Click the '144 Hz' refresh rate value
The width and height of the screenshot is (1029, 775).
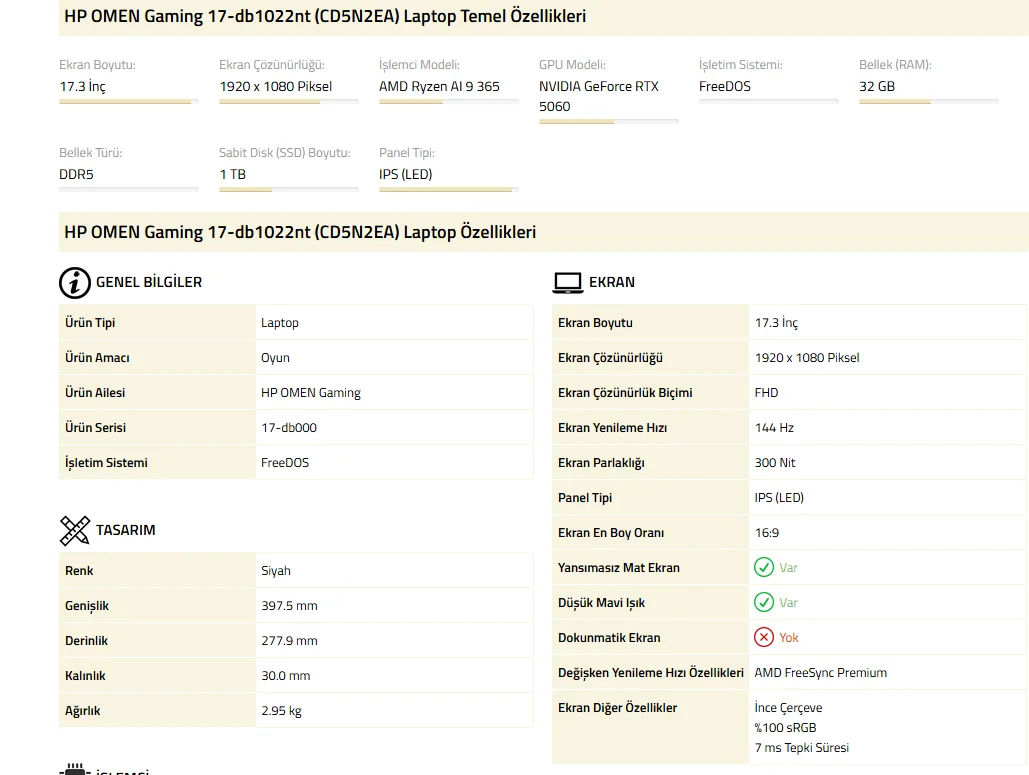pyautogui.click(x=774, y=428)
